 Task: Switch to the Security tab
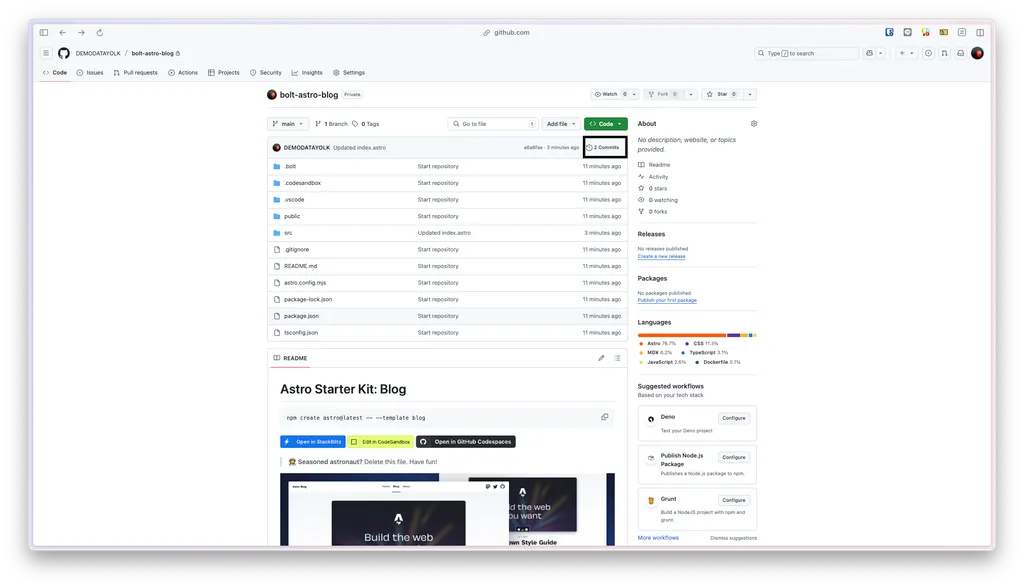pos(266,73)
